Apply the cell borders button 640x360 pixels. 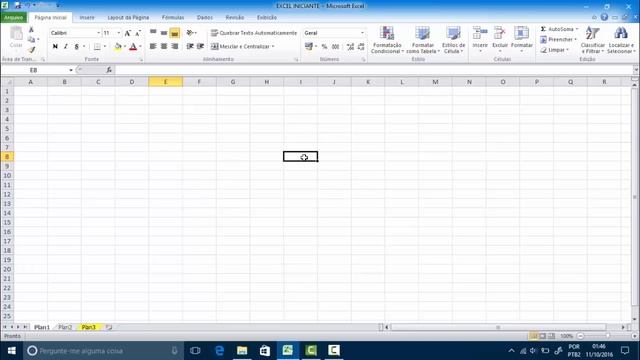click(x=97, y=47)
